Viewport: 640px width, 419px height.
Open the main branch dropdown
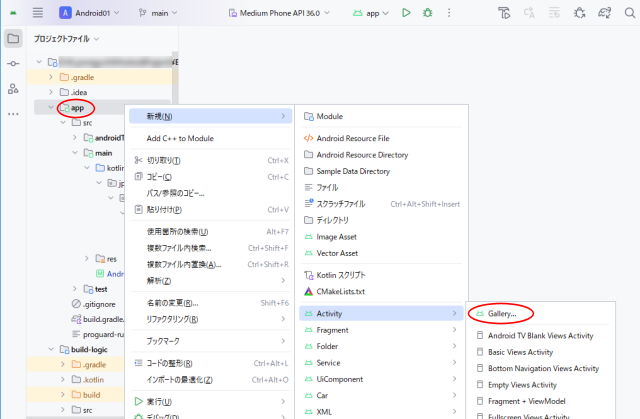(159, 13)
